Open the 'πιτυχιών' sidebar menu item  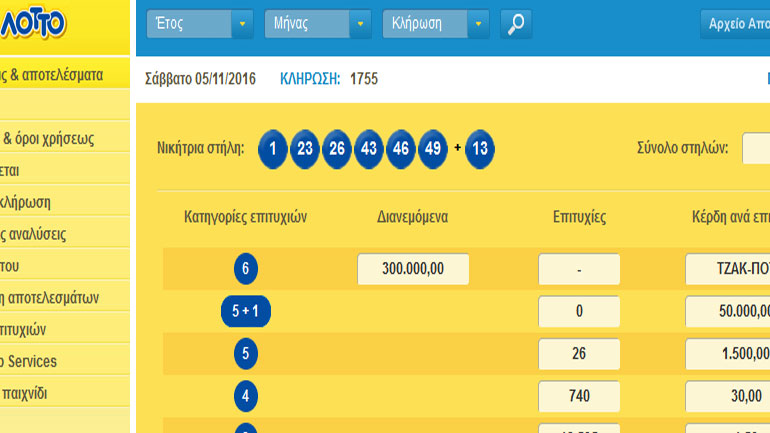point(65,329)
